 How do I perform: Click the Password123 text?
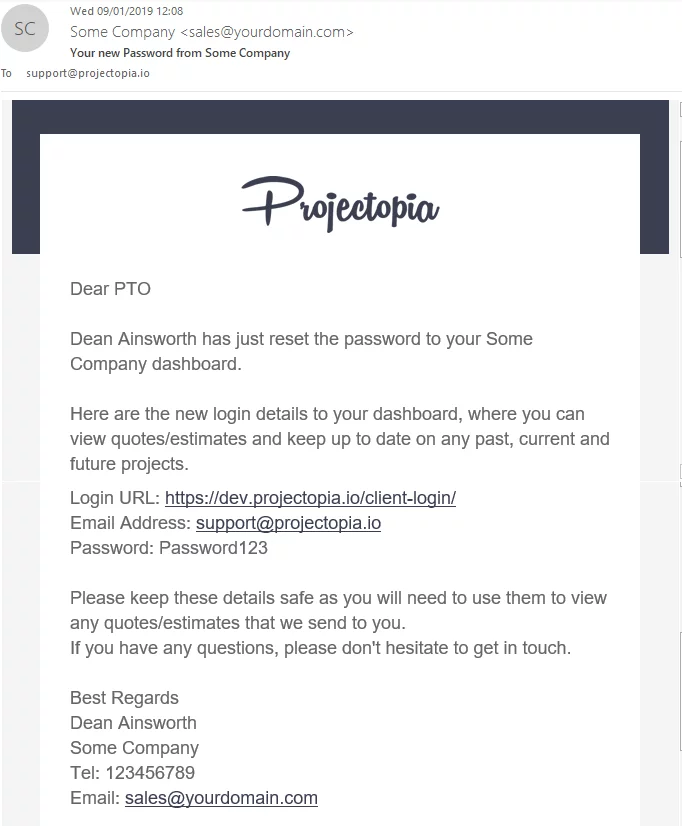[x=213, y=548]
